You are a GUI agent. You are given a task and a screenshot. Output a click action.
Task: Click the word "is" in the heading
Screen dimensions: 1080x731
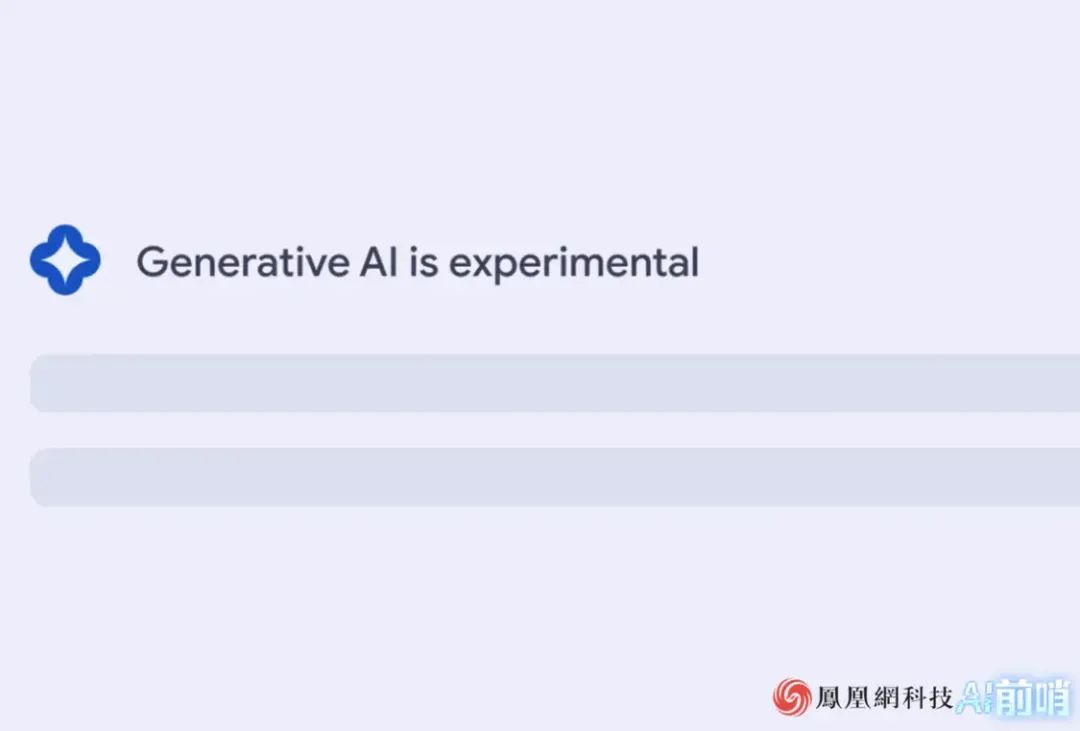(424, 262)
